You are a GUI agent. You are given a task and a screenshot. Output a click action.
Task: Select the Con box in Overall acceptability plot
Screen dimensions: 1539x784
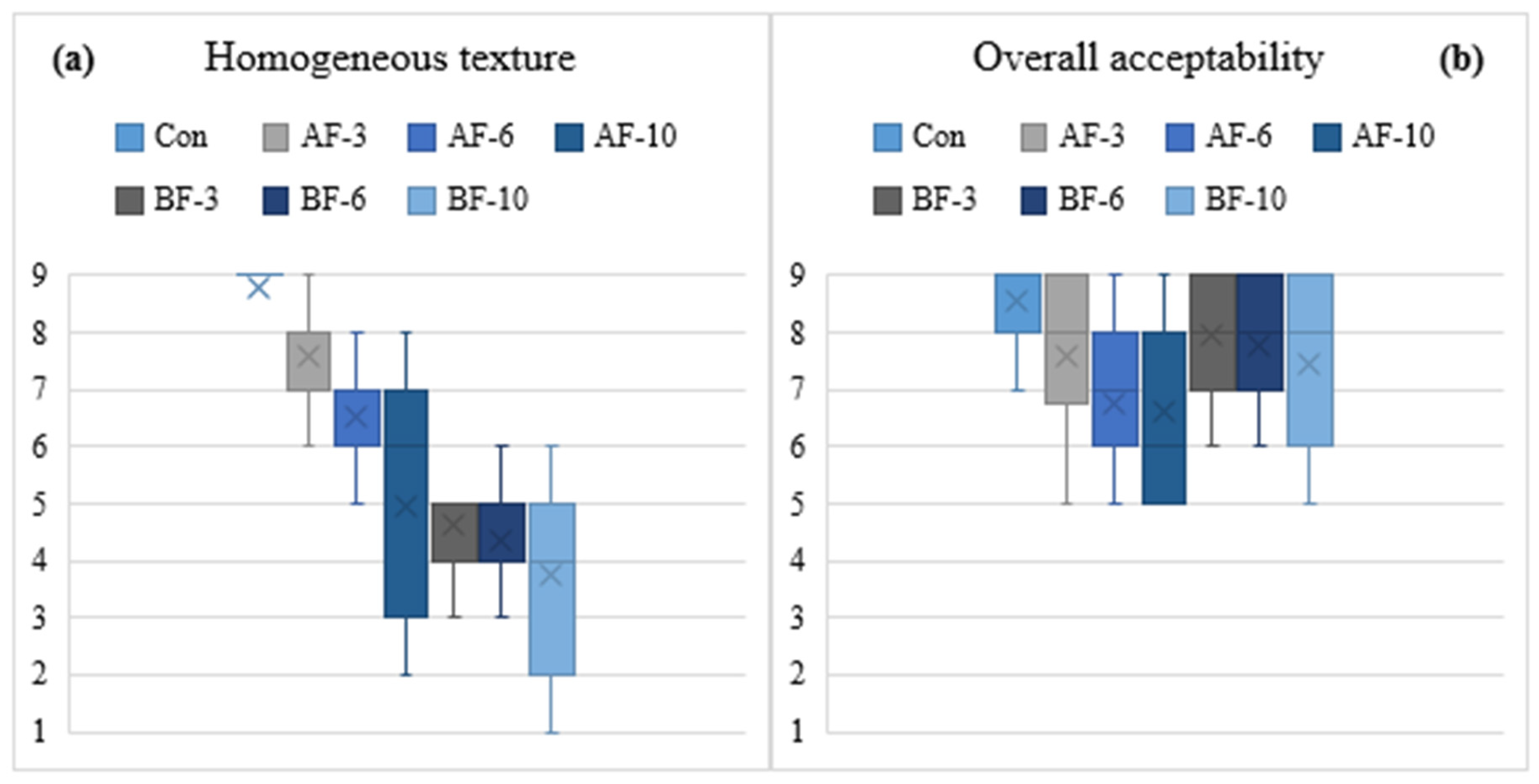tap(1017, 304)
